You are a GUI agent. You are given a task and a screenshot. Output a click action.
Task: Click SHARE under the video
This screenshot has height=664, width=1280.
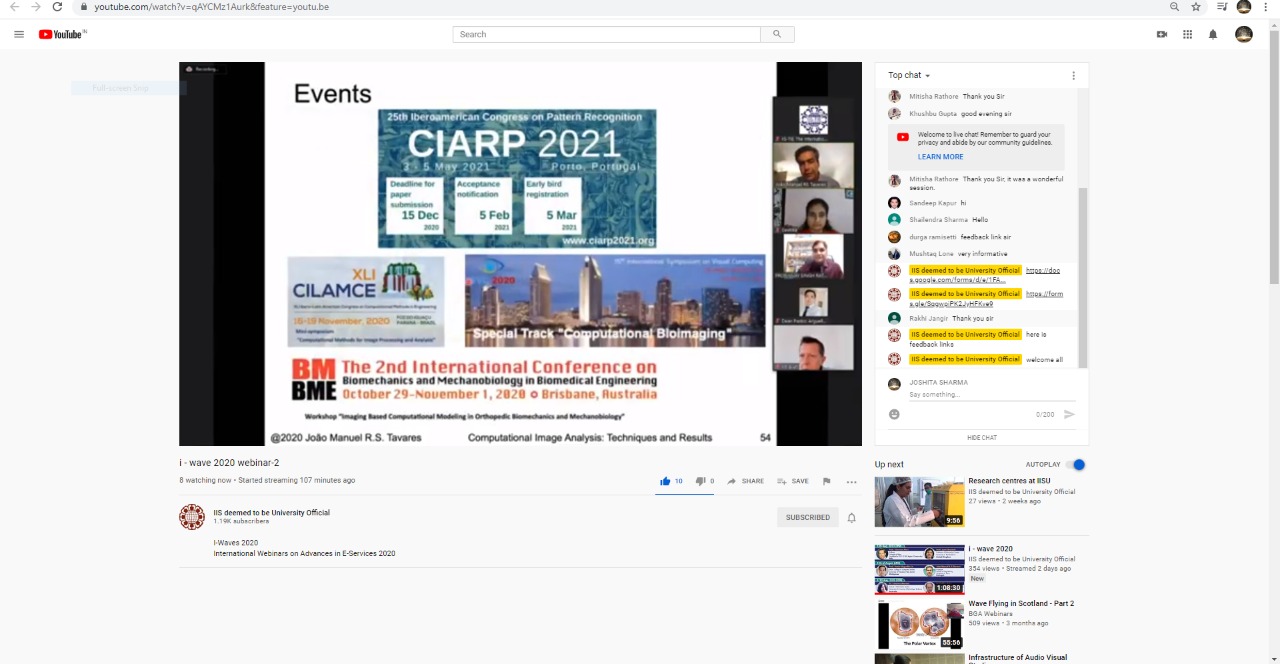click(x=745, y=481)
